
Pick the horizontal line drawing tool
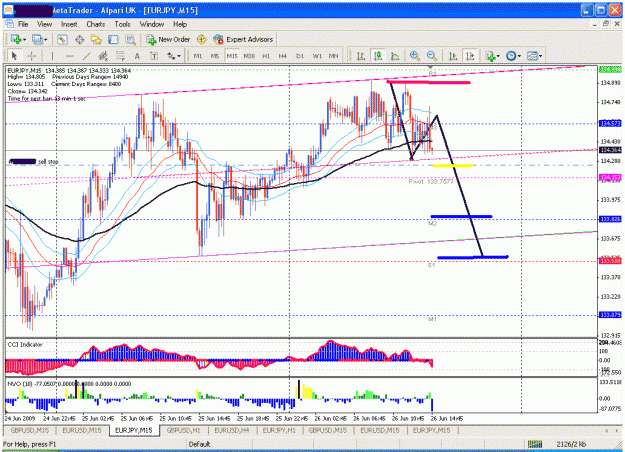(x=69, y=56)
